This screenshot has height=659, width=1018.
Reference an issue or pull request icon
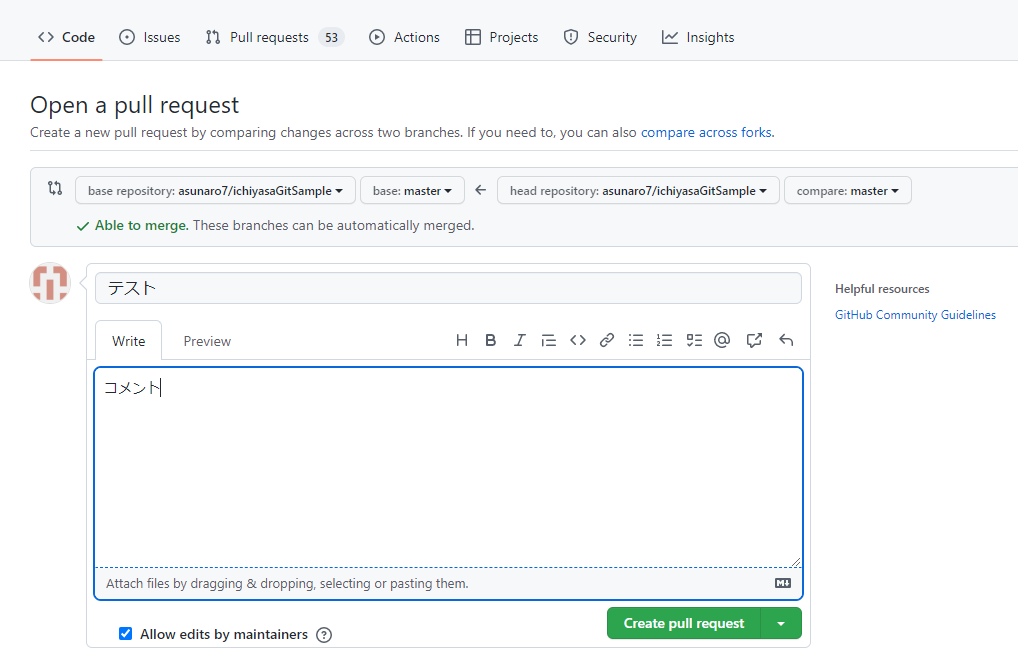point(754,340)
